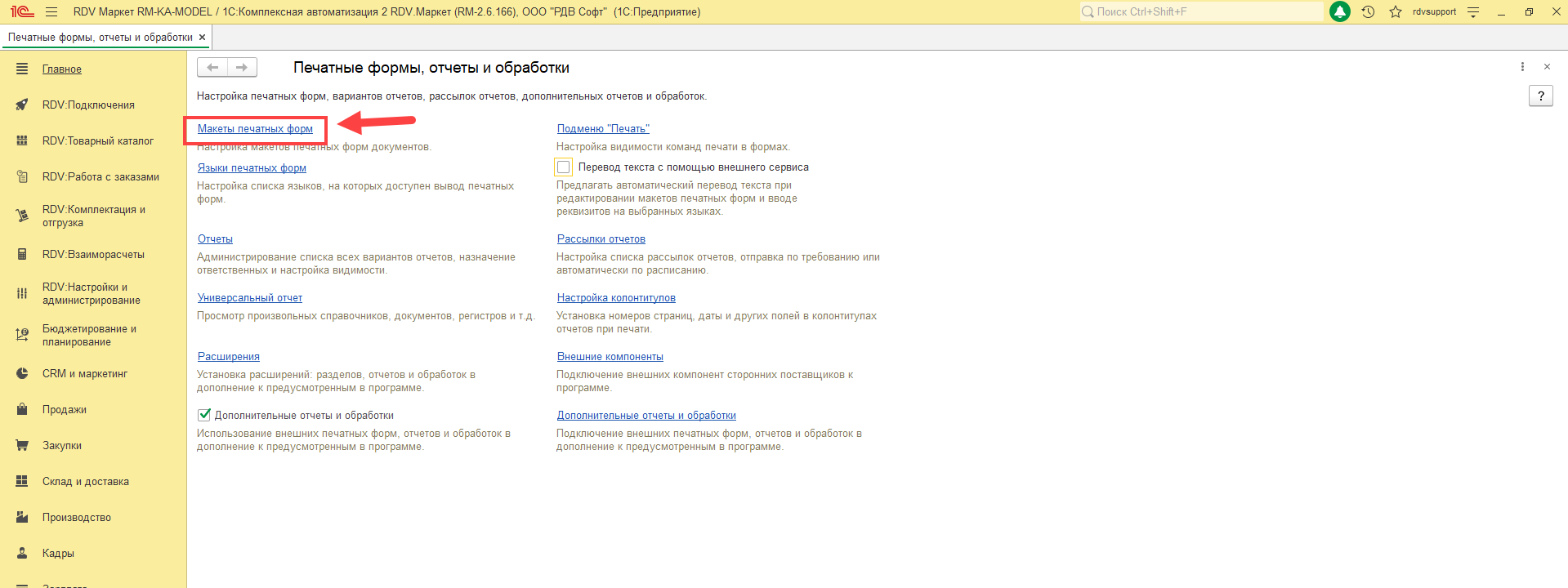Show the history clock icon
The width and height of the screenshot is (1568, 588).
[x=1368, y=11]
